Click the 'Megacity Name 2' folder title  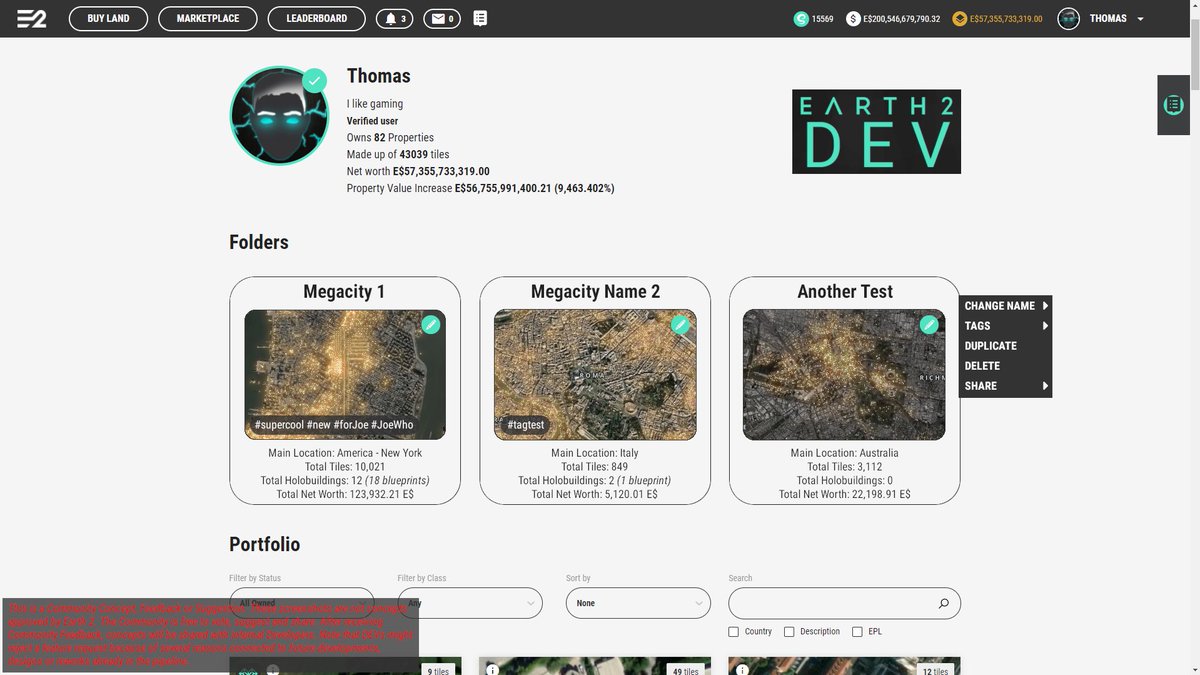click(595, 292)
